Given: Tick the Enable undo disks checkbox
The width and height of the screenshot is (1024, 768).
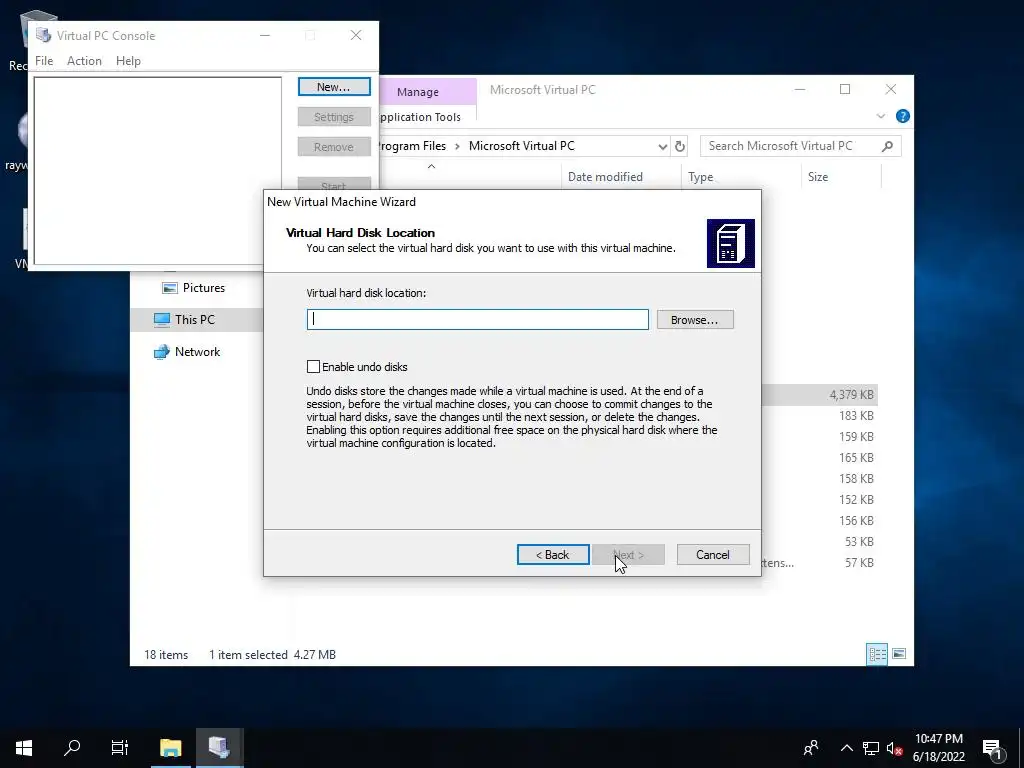Looking at the screenshot, I should 313,367.
